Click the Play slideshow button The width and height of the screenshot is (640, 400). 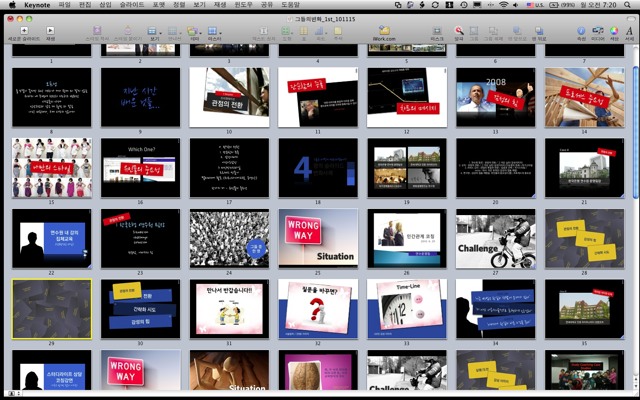coord(50,31)
